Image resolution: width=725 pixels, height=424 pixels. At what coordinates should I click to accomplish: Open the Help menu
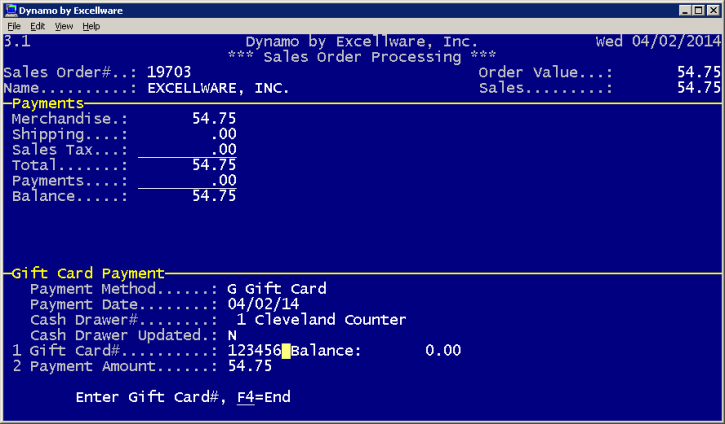(x=91, y=26)
